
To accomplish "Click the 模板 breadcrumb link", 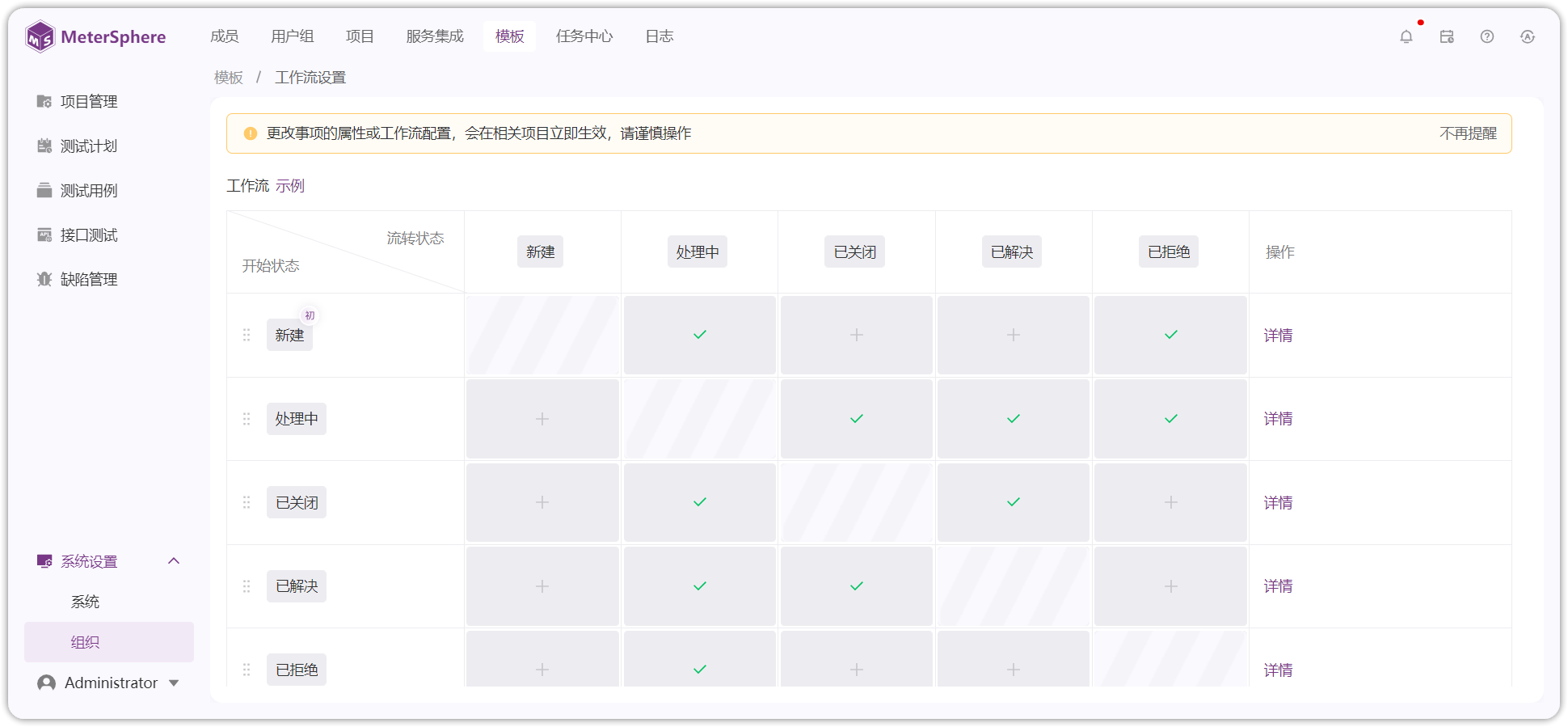I will coord(229,78).
